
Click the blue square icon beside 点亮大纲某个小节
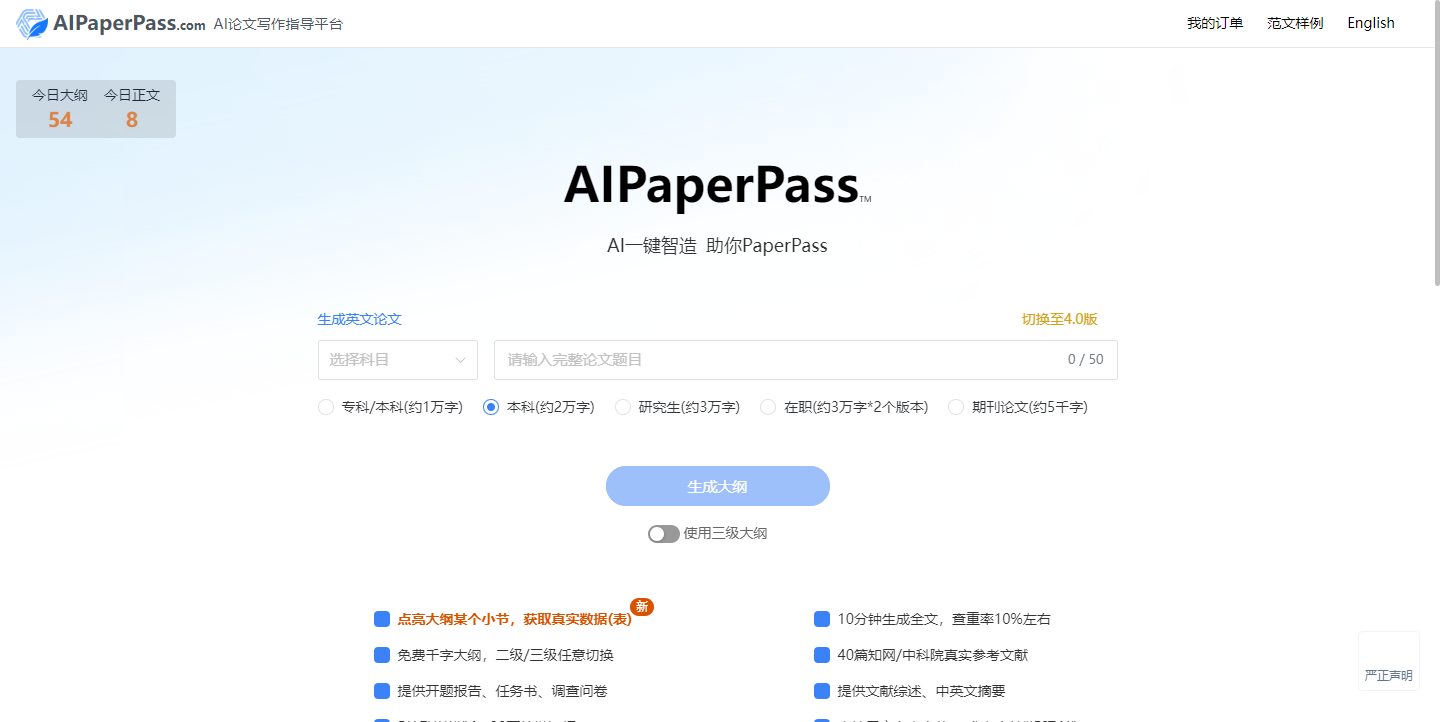pos(382,619)
